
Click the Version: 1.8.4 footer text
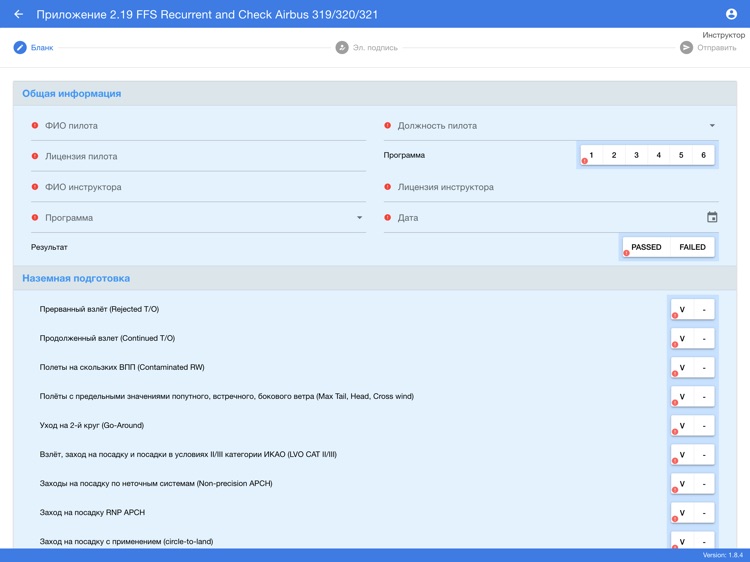(723, 555)
